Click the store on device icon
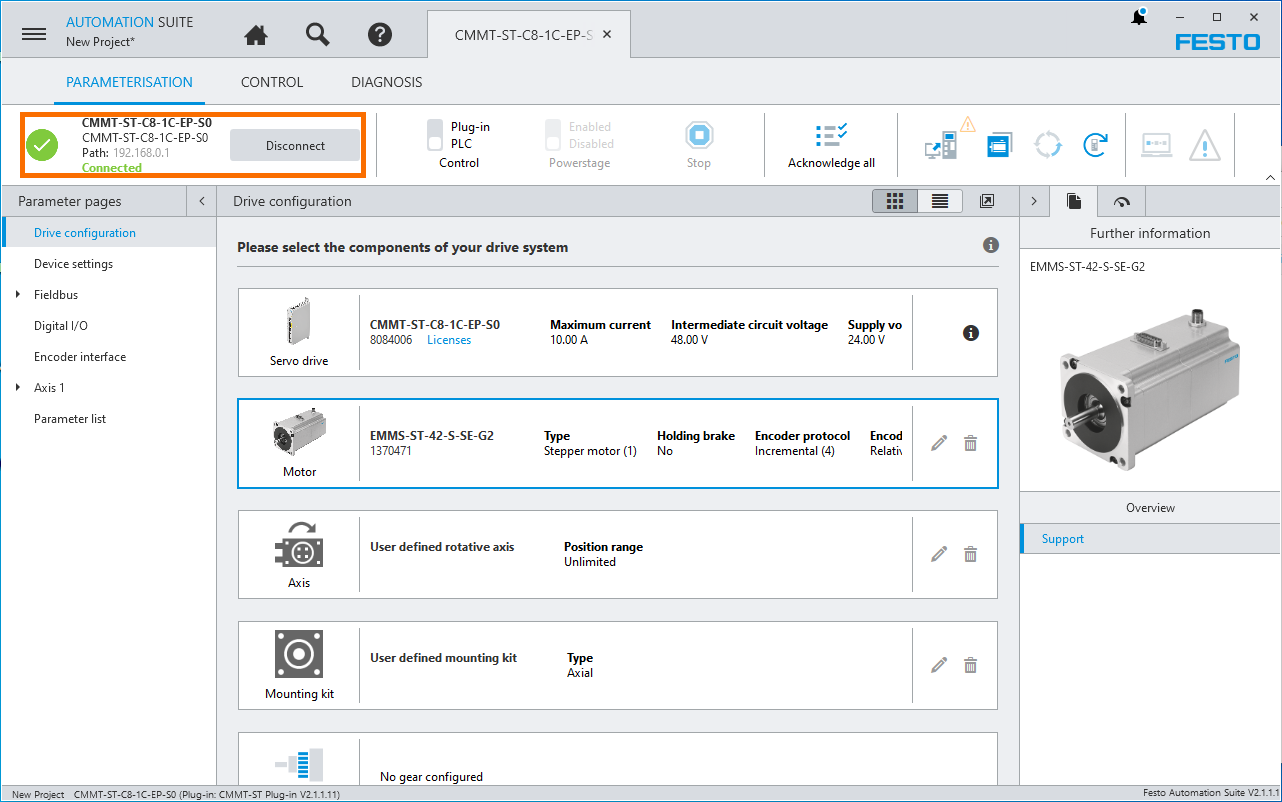The height and width of the screenshot is (802, 1282). (999, 145)
